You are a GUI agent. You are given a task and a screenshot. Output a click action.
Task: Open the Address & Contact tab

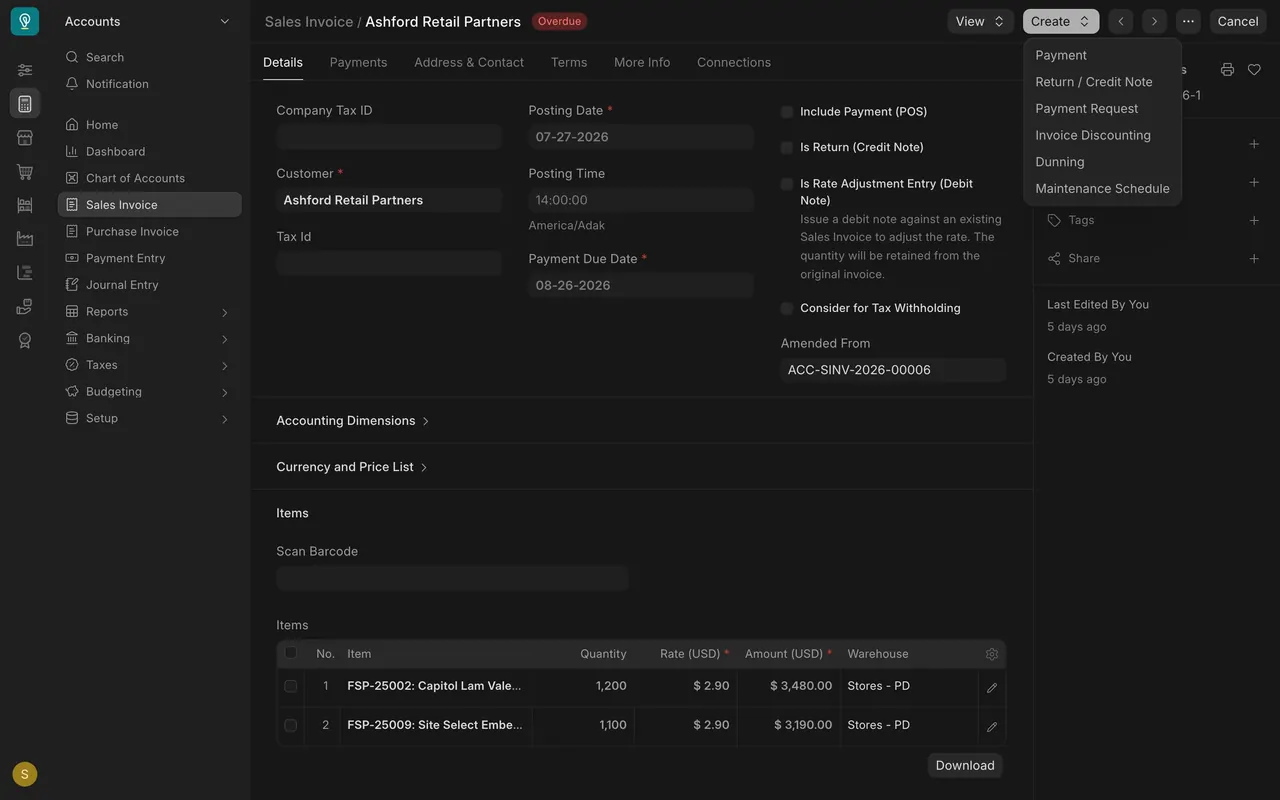[469, 62]
